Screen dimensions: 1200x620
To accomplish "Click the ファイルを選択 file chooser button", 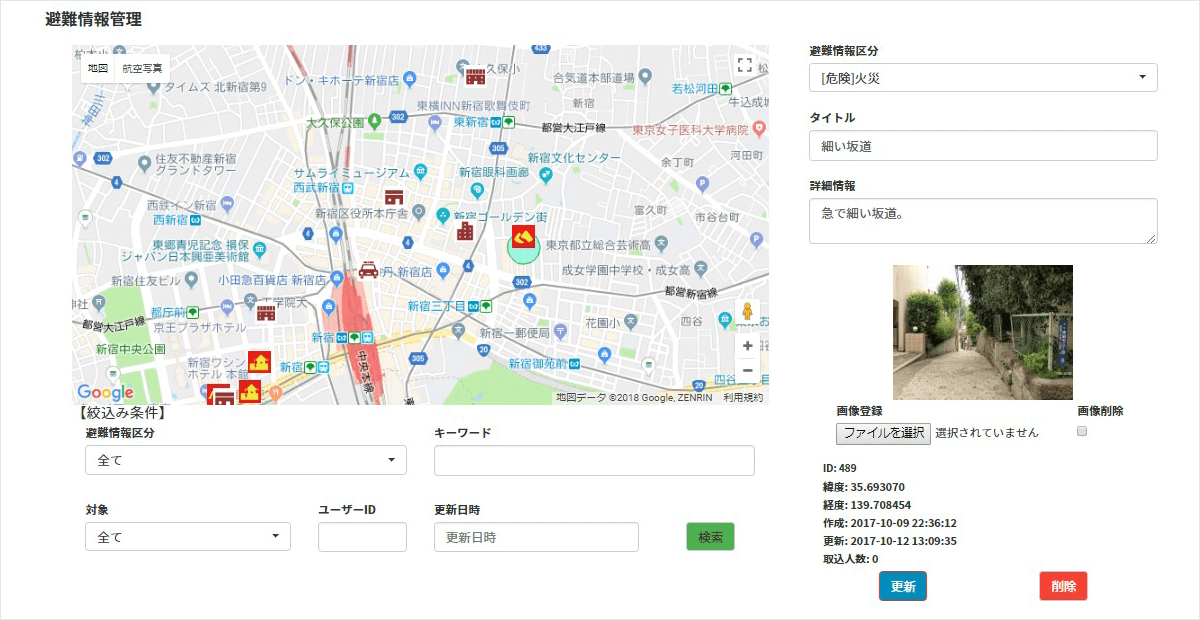I will click(x=883, y=433).
